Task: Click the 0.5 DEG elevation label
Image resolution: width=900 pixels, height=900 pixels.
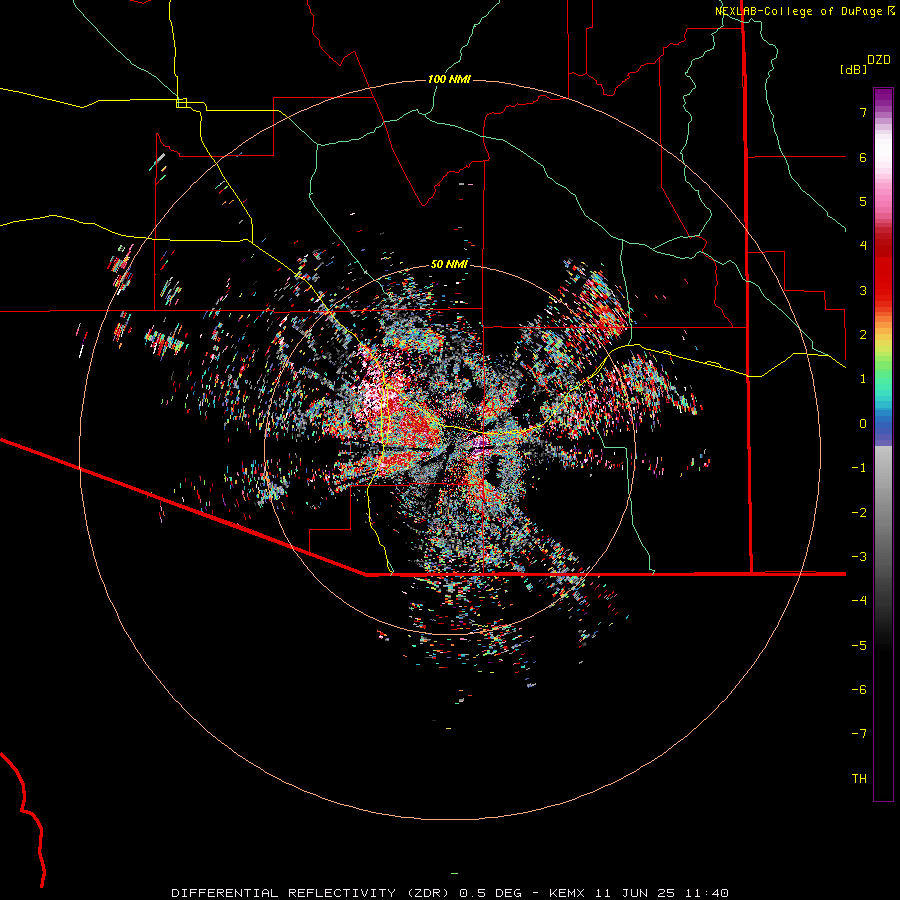Action: [x=490, y=893]
